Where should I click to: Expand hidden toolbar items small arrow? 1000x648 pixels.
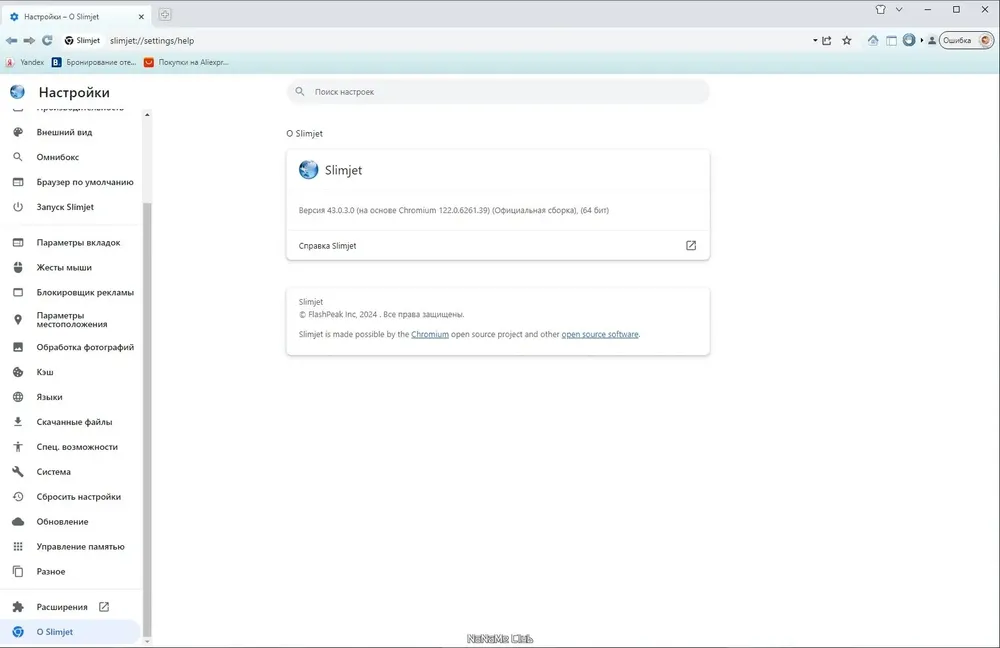click(x=922, y=40)
